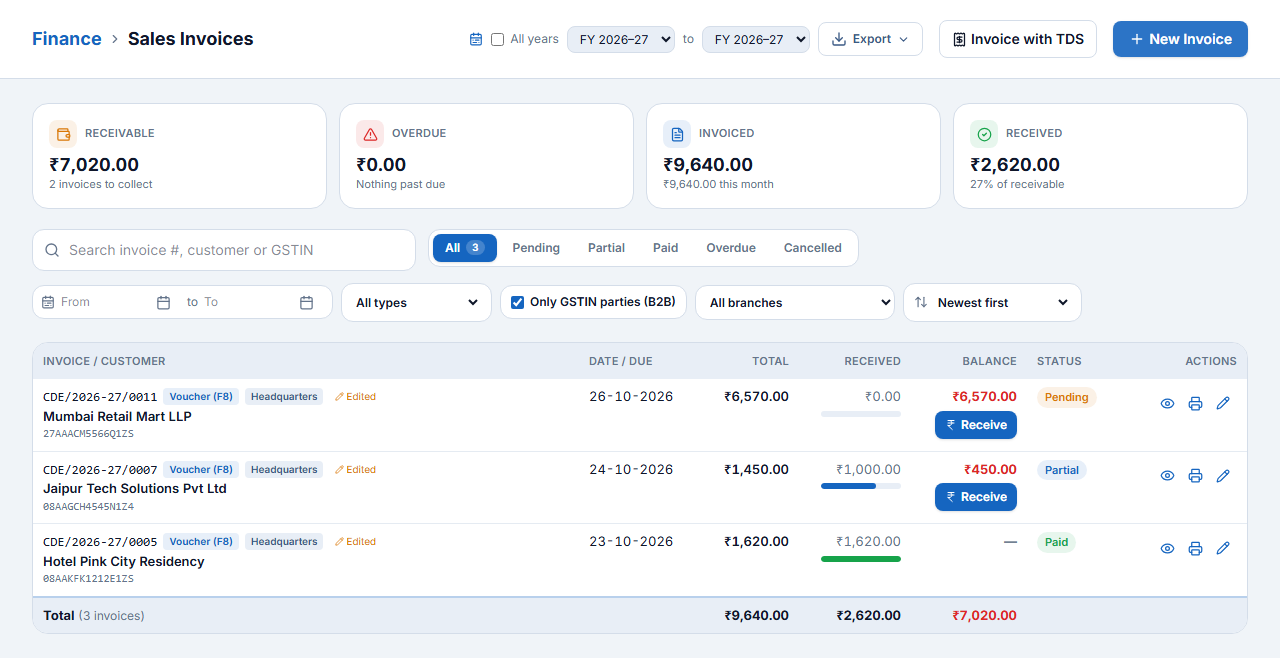The width and height of the screenshot is (1280, 658).
Task: Edit the Jaipur Tech Solutions invoice
Action: pos(1223,476)
